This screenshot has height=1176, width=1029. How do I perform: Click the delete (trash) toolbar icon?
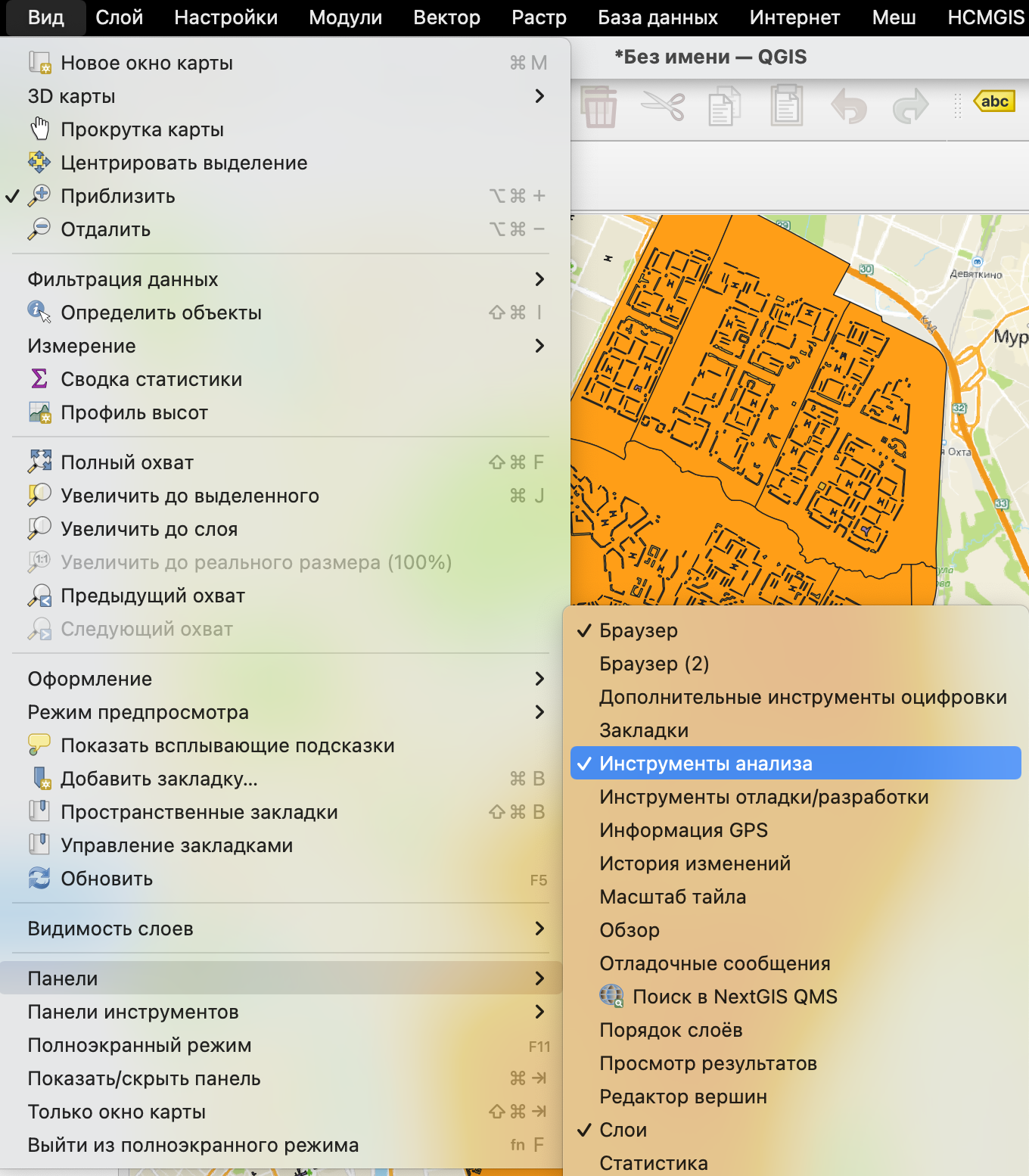point(599,107)
